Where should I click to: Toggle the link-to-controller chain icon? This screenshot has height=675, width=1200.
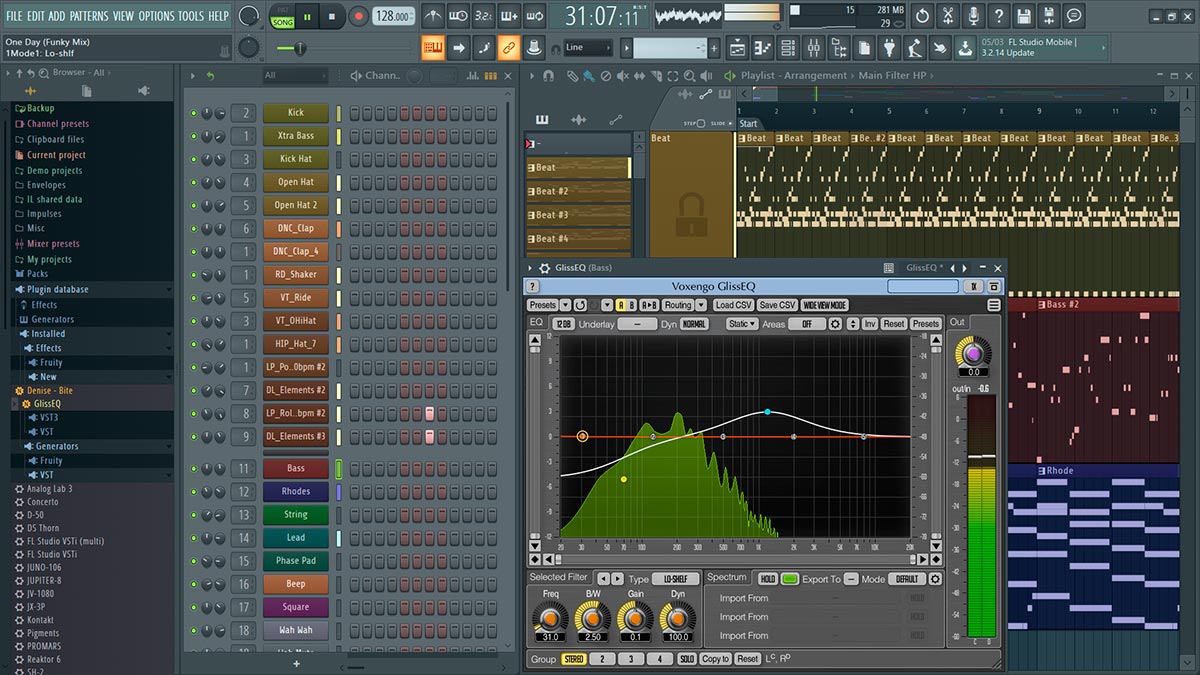coord(509,47)
